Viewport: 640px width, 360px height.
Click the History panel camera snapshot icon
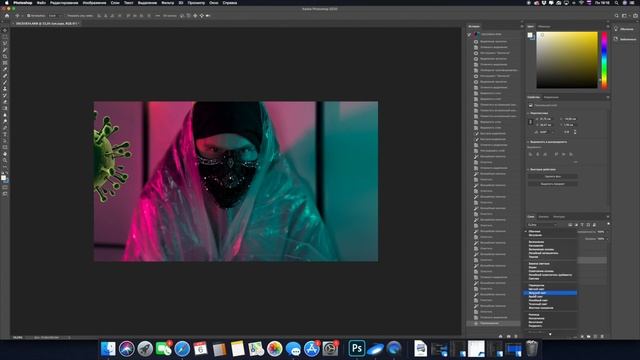(x=508, y=336)
